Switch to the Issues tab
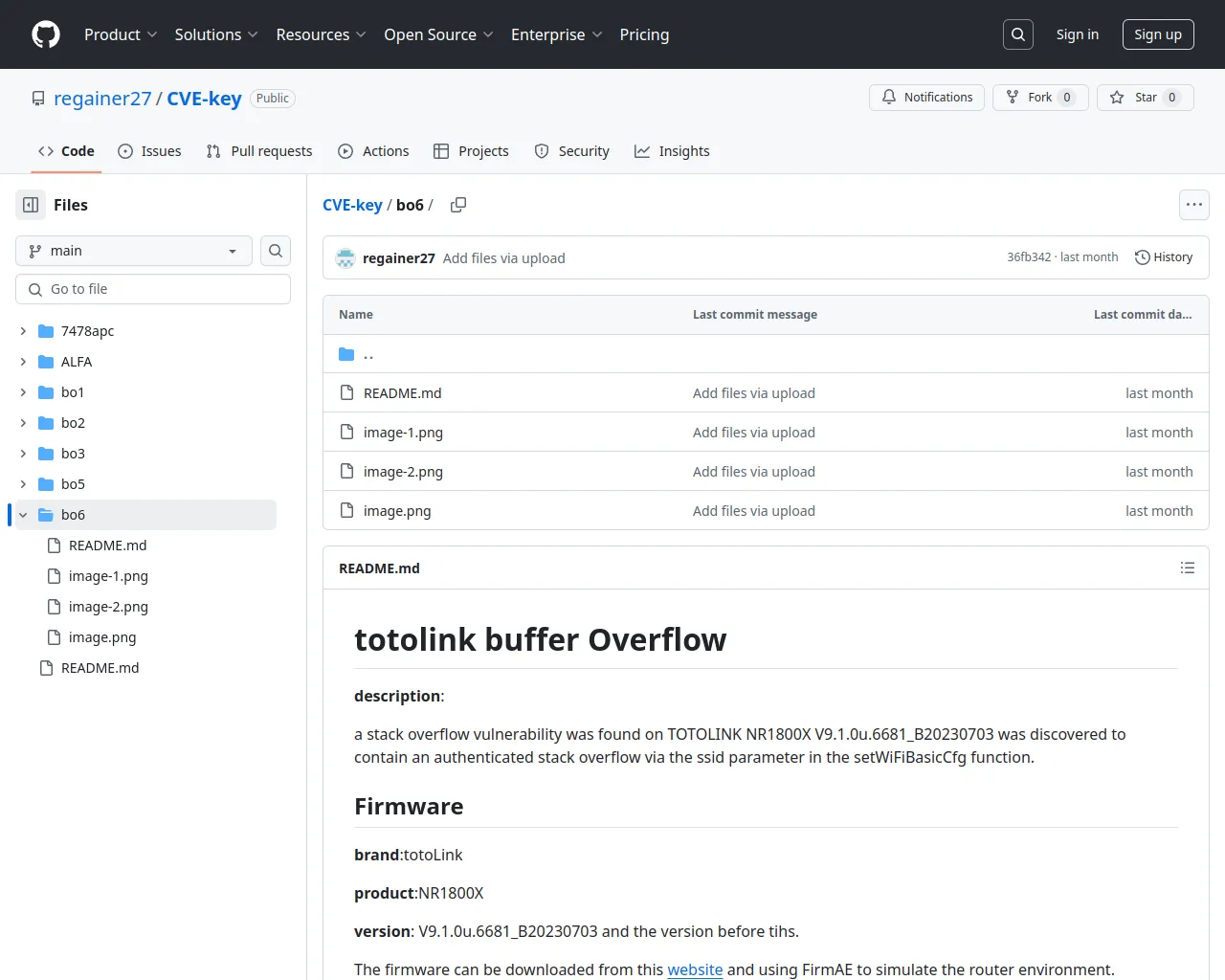 point(149,151)
